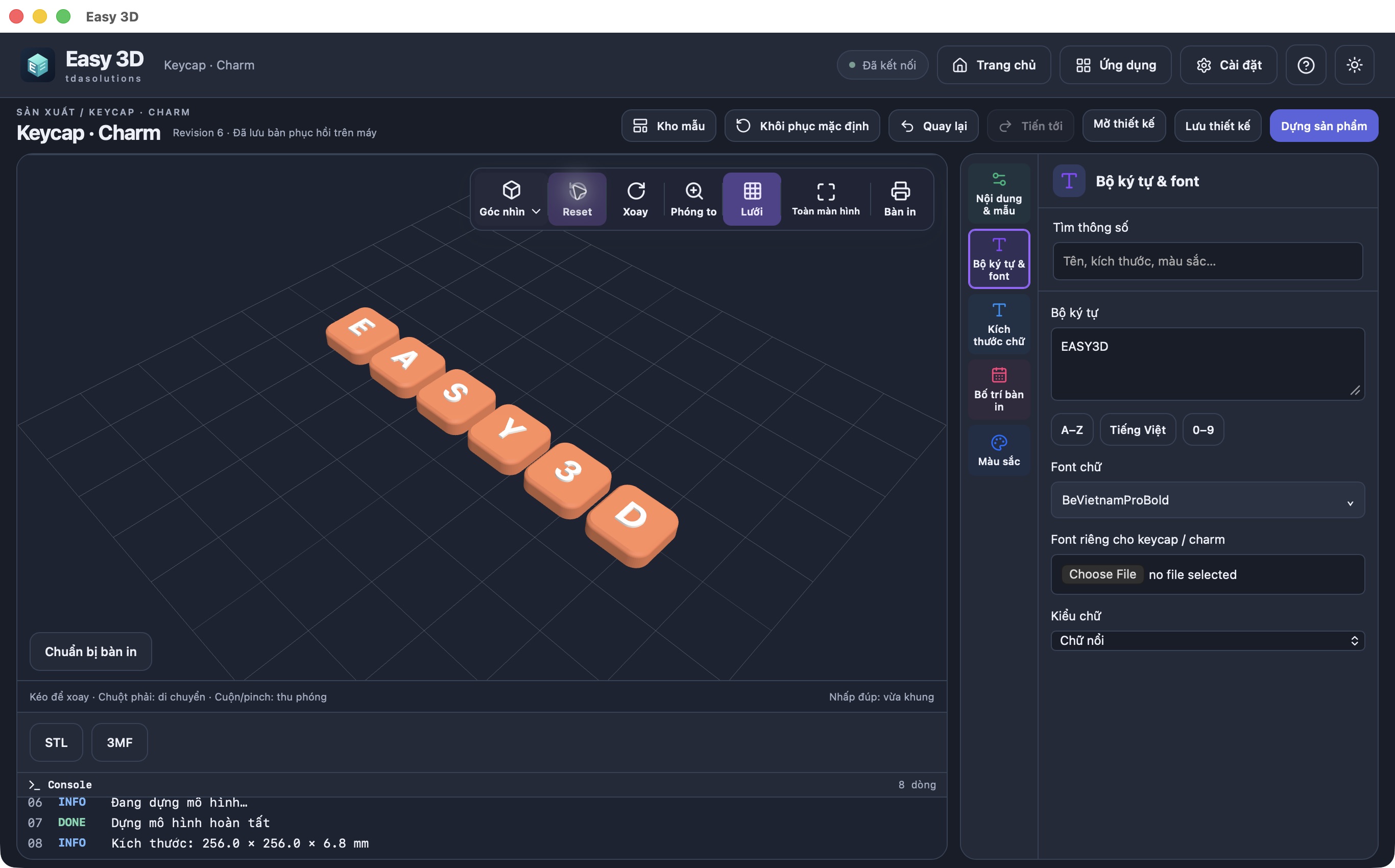Screen dimensions: 1395x868
Task: Expand the Góc nhìn view dropdown
Action: tap(510, 199)
